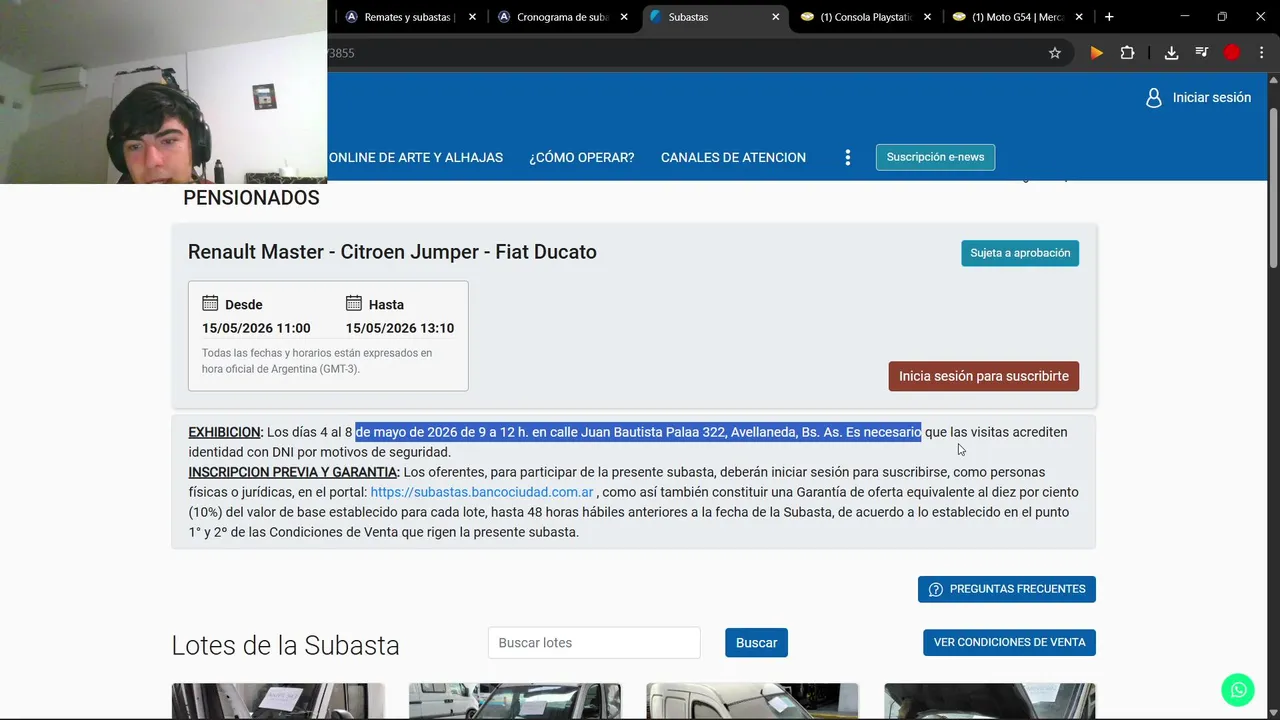Switch to the Cronograma de subastas tab
Screen dimensions: 1280x720
pyautogui.click(x=562, y=17)
